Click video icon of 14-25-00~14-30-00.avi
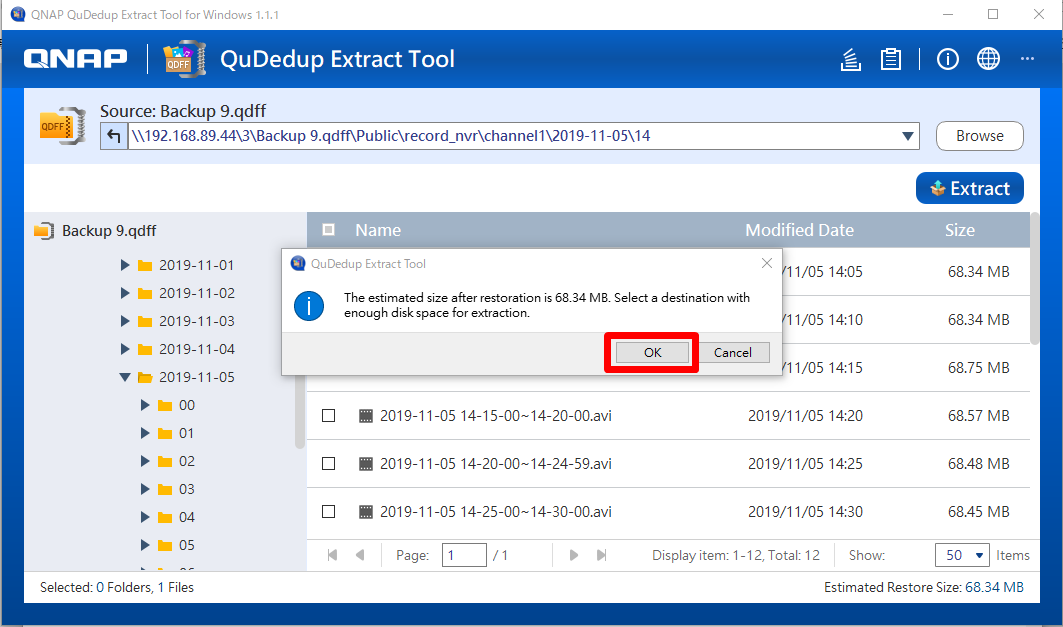 point(365,512)
